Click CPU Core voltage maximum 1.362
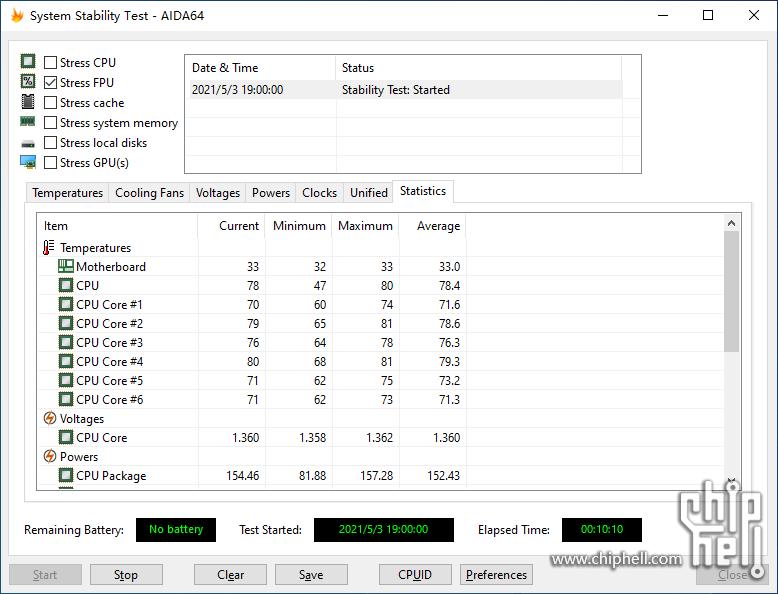This screenshot has width=778, height=594. click(379, 438)
